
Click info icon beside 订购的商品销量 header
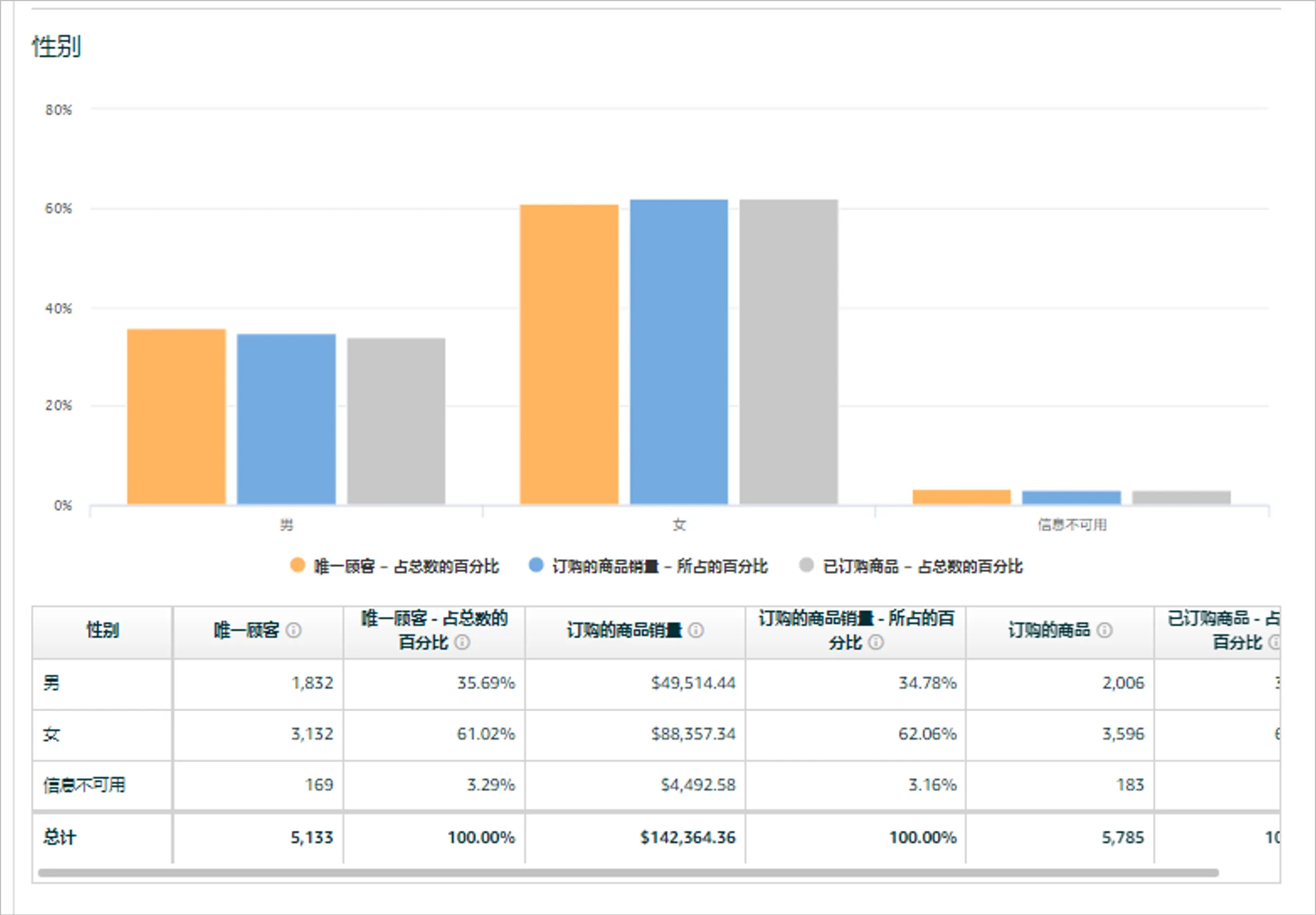[696, 631]
